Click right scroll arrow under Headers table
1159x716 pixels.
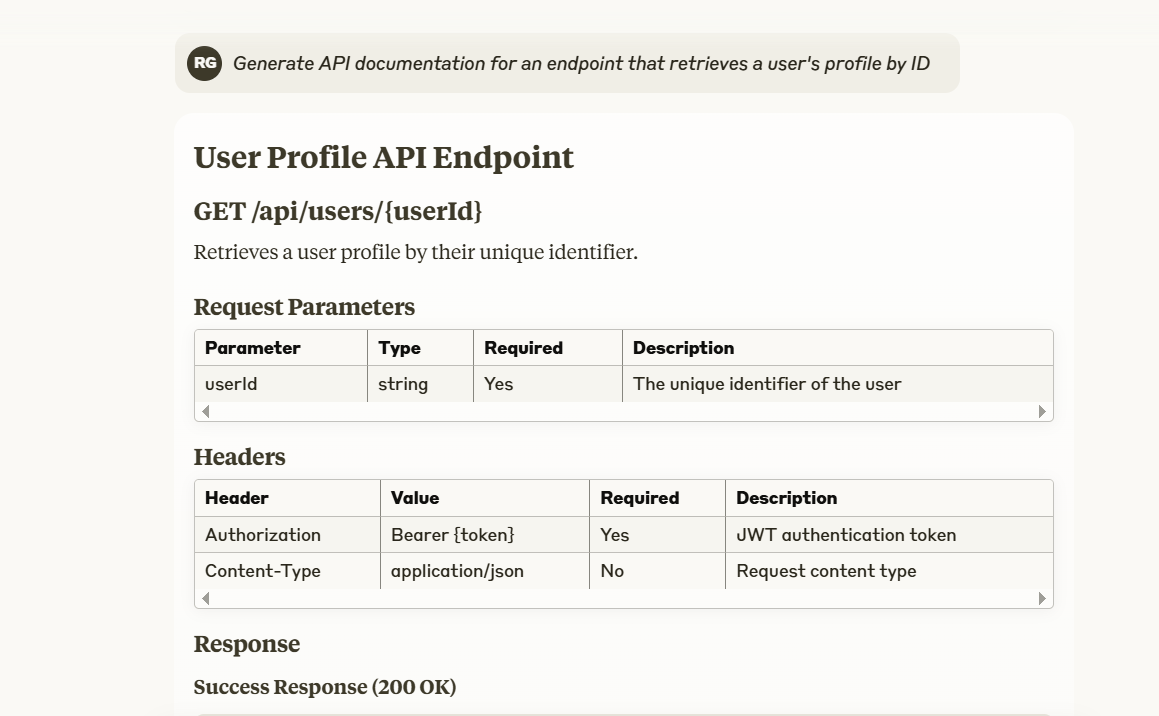(1042, 599)
